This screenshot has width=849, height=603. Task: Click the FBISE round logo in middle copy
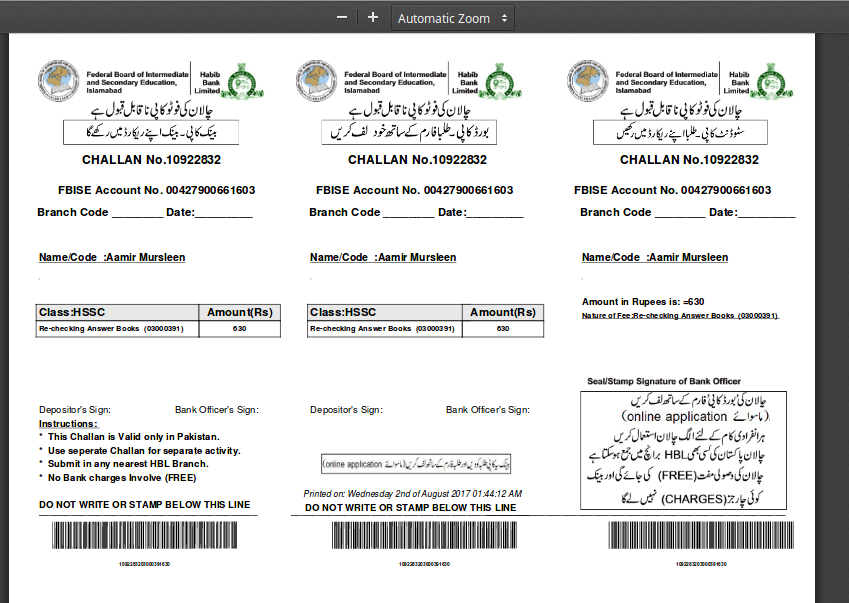click(x=316, y=81)
